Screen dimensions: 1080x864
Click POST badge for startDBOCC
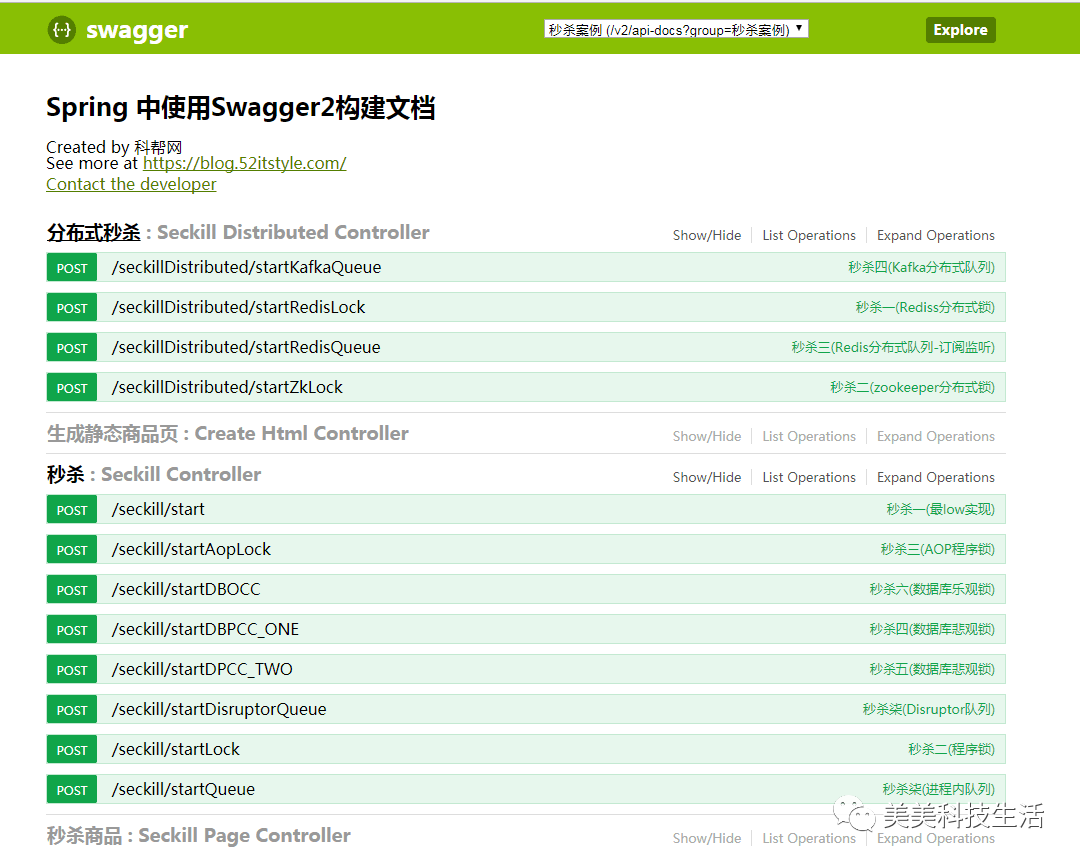click(72, 589)
